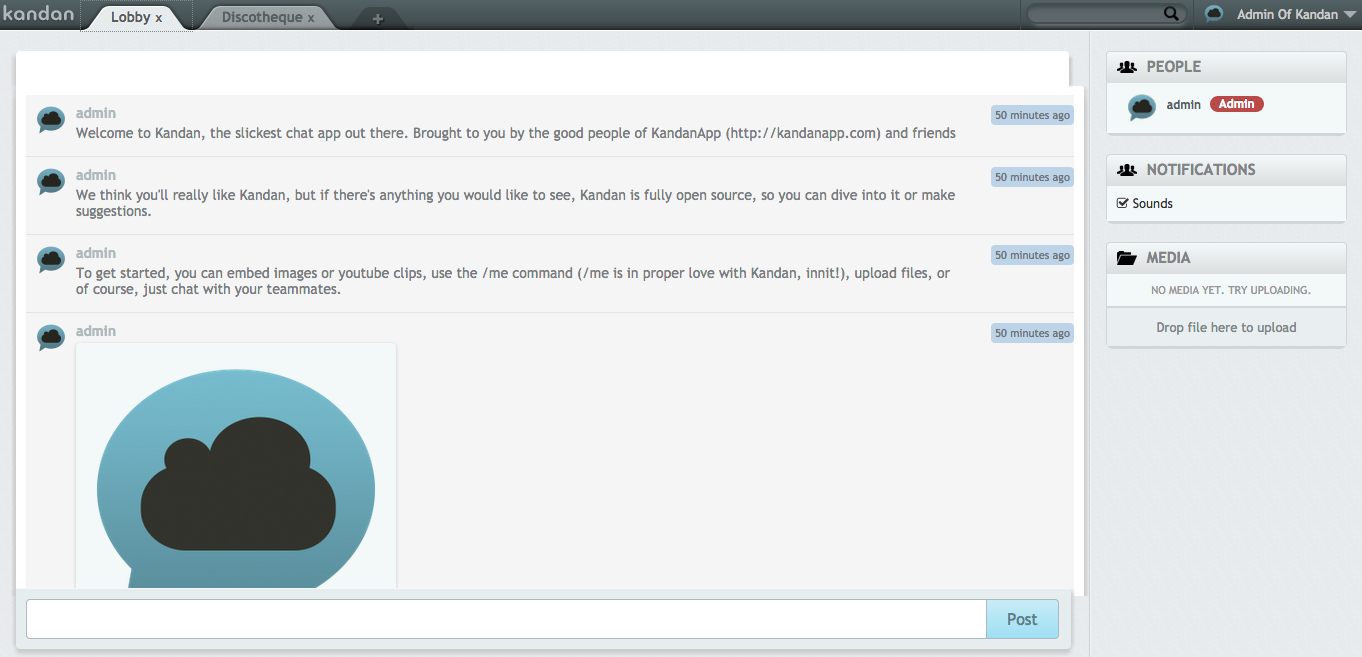Screen dimensions: 1362x657
Task: Click the red Admin badge next to admin
Action: click(1236, 103)
